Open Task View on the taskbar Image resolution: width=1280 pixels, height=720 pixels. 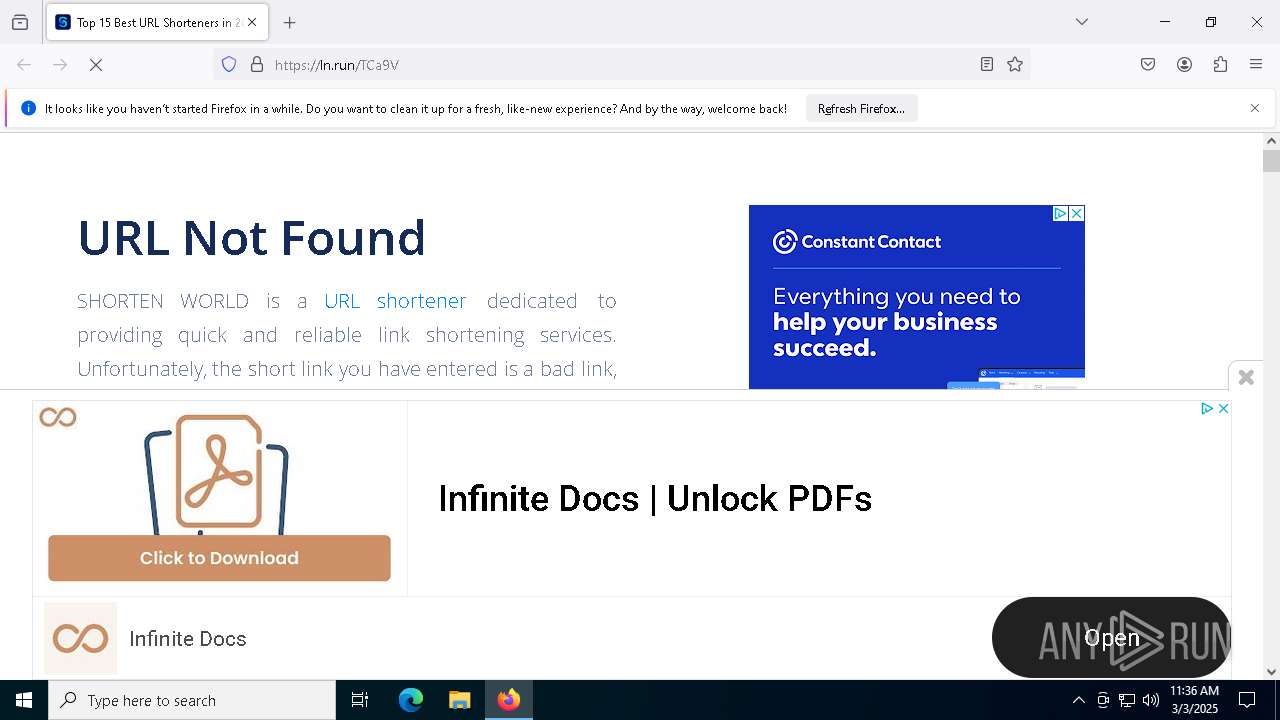(360, 700)
